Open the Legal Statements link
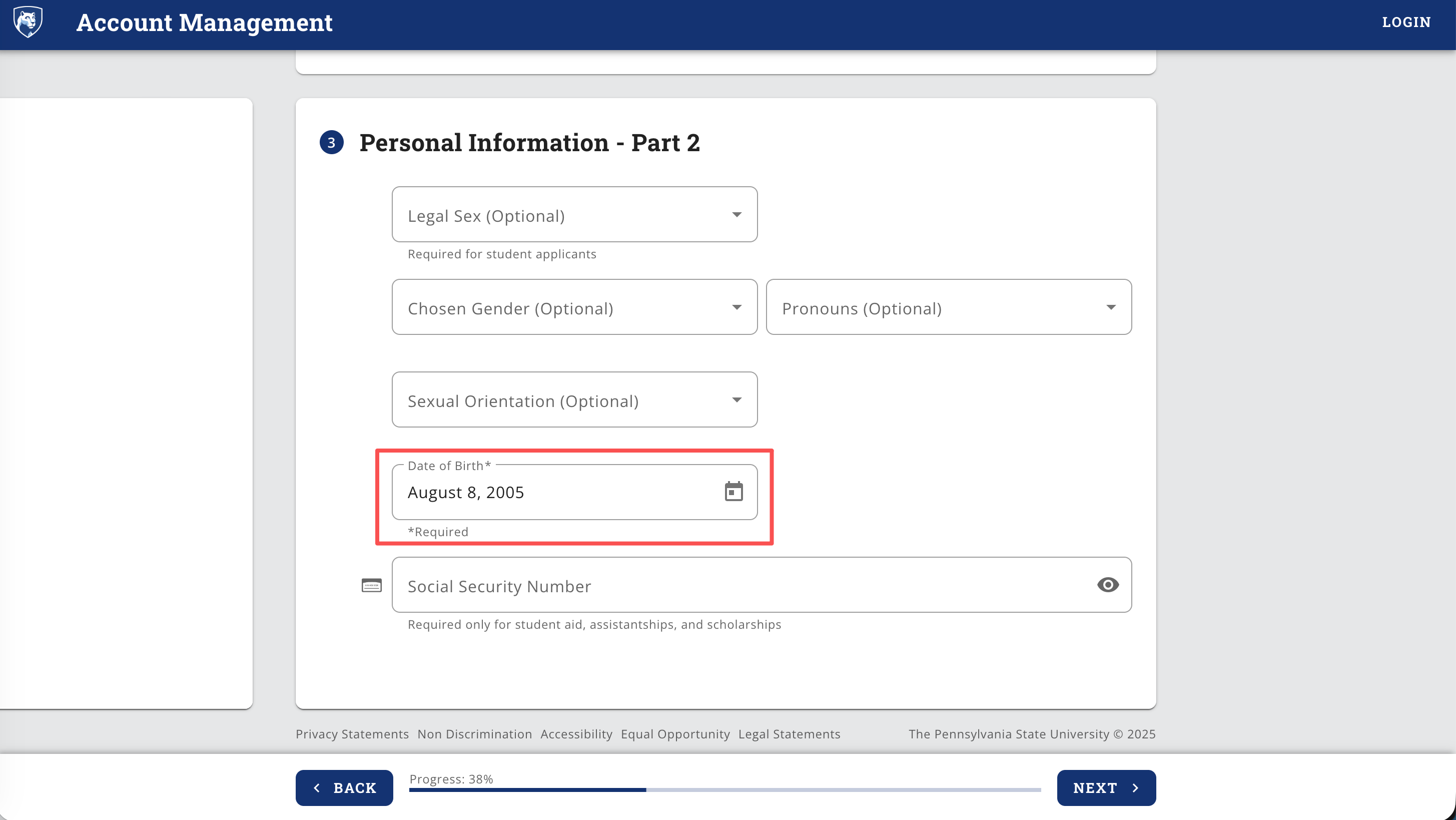 pos(789,734)
